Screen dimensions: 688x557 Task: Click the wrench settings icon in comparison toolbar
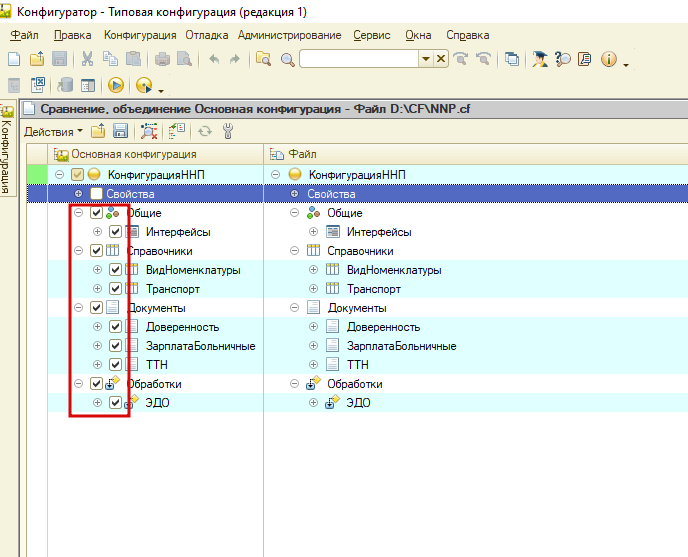click(x=228, y=131)
